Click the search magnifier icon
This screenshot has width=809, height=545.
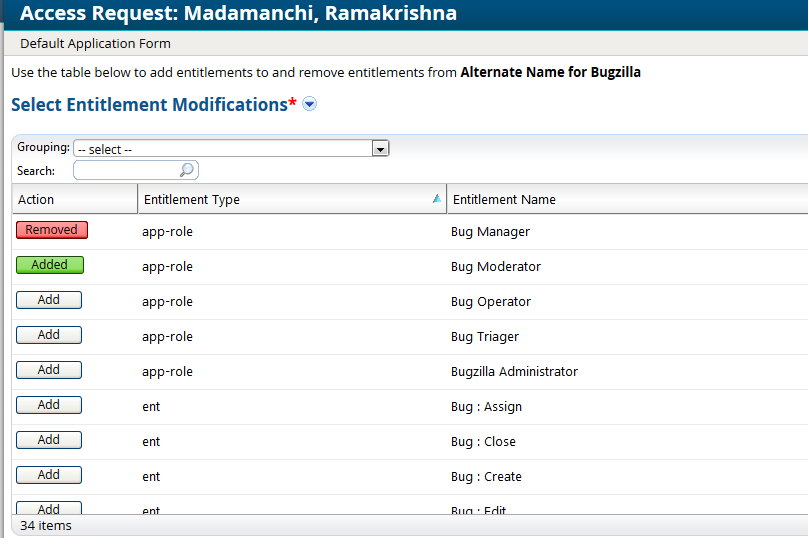[x=186, y=170]
